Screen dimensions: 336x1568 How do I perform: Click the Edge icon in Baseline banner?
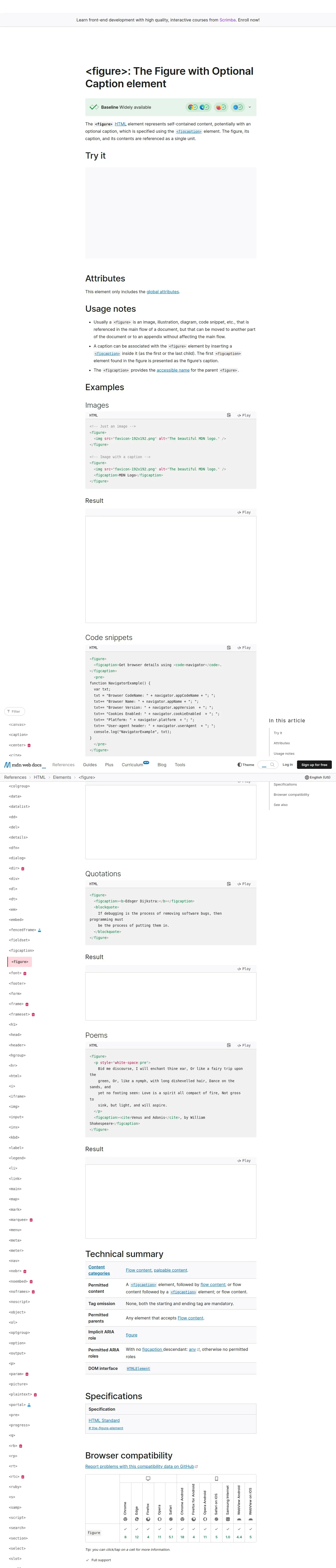(x=203, y=107)
